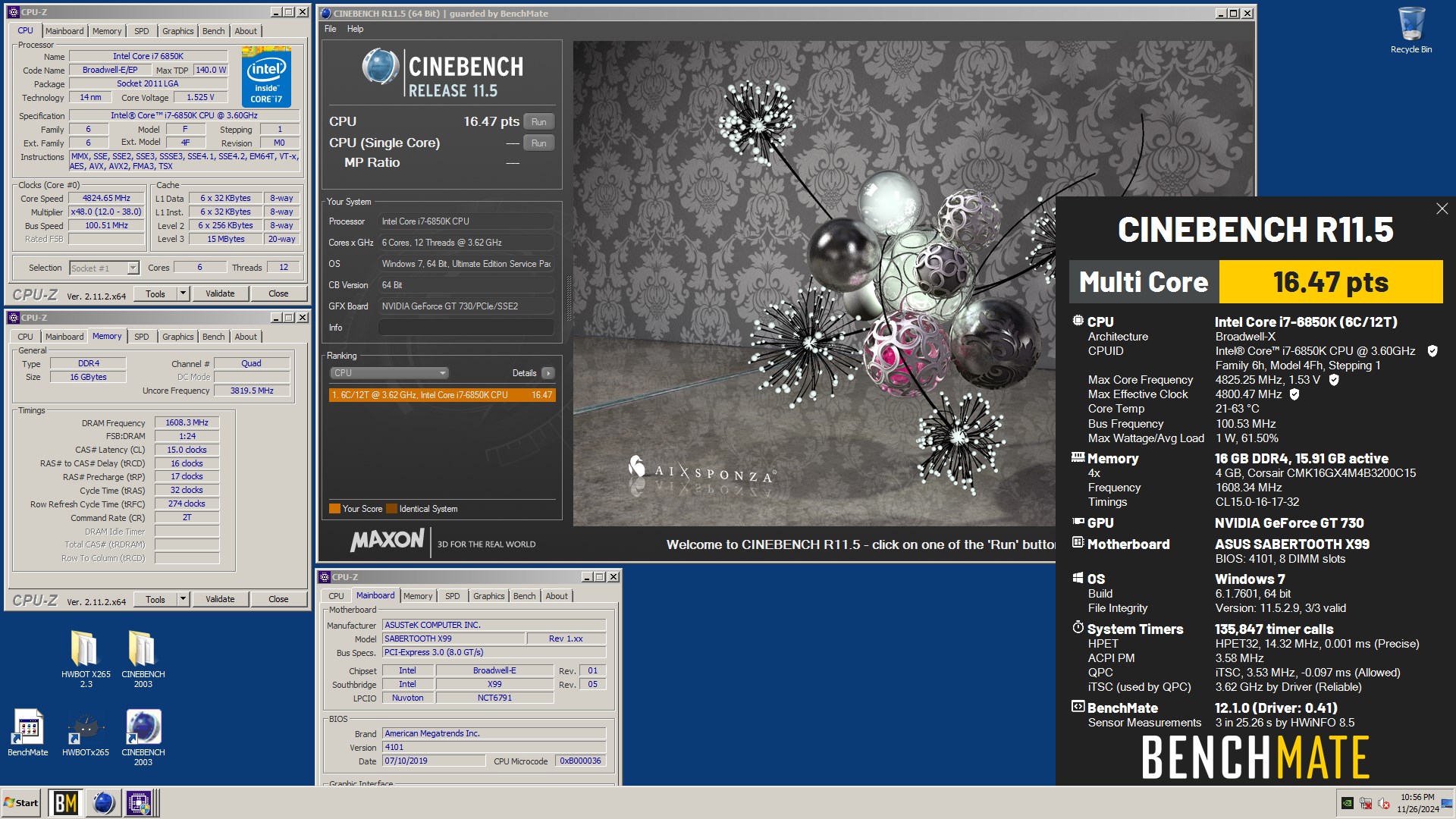
Task: Switch to Bench tab in top CPU-Z
Action: (x=213, y=31)
